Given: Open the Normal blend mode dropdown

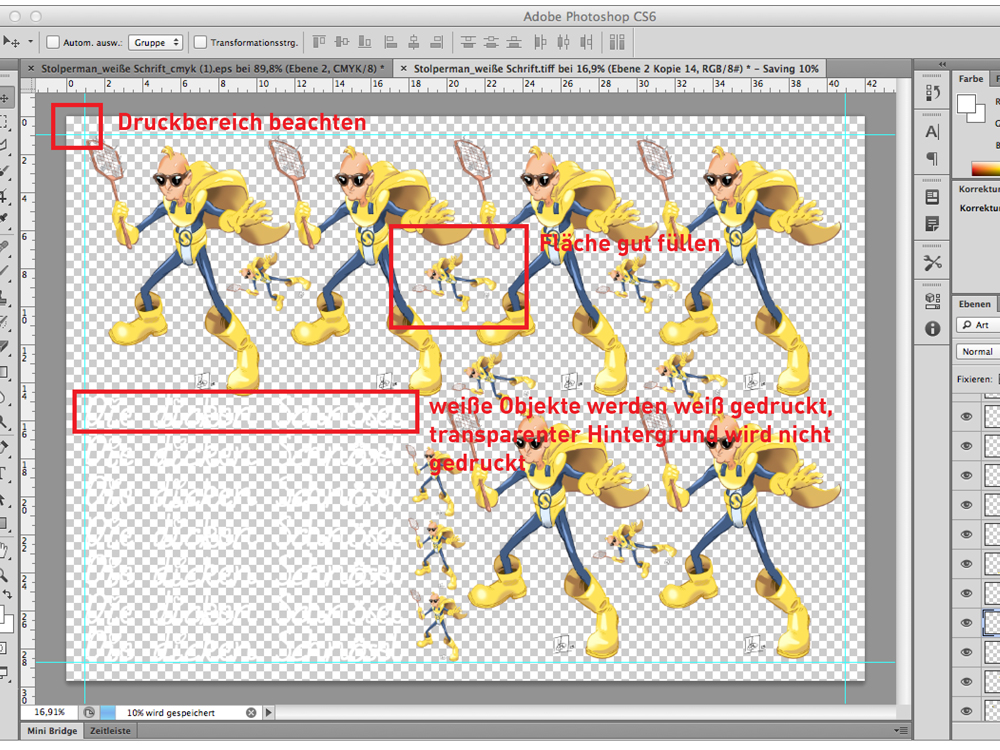Looking at the screenshot, I should (978, 351).
